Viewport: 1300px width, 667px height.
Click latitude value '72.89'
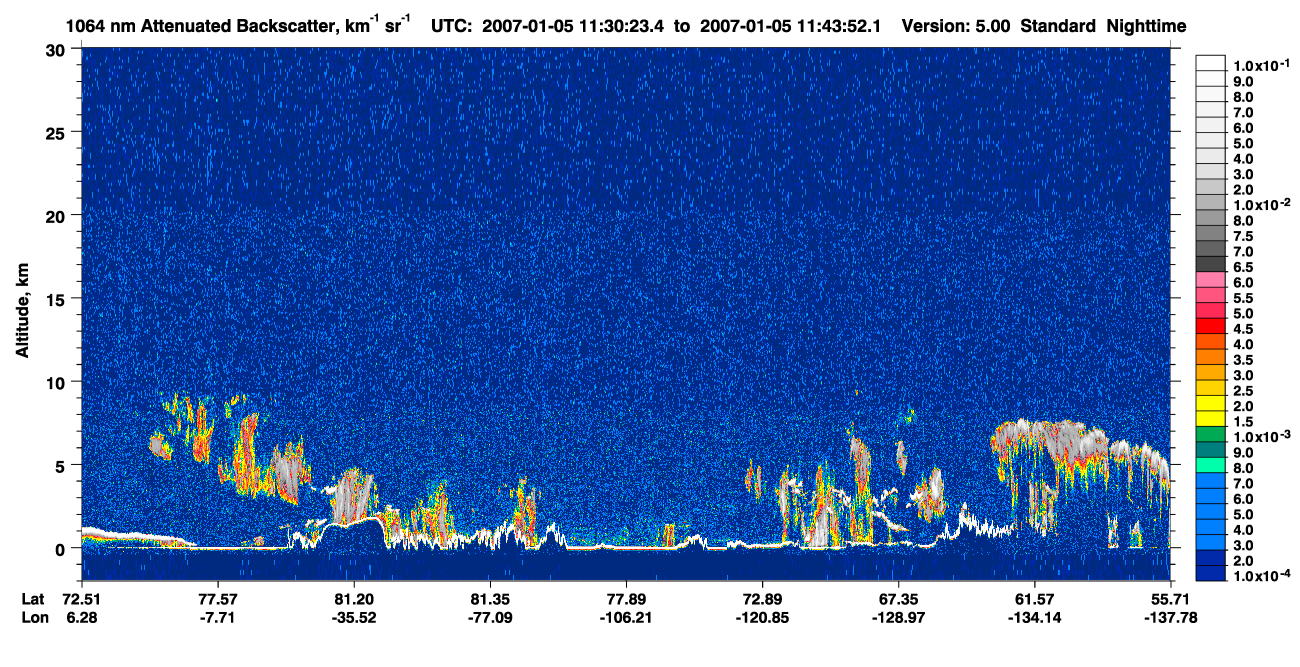(762, 598)
